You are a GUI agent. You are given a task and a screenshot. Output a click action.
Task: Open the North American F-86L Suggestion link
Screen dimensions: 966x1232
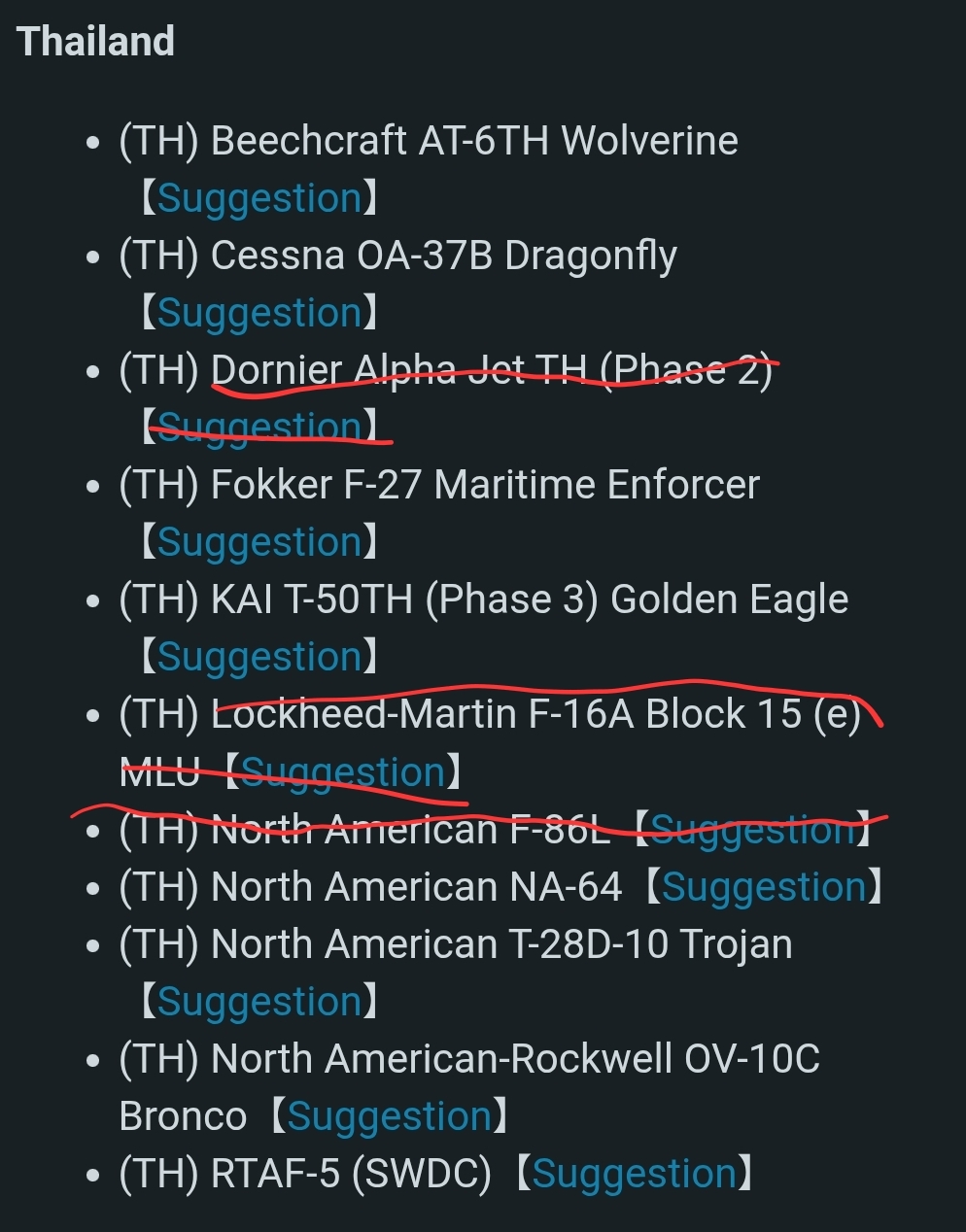point(753,830)
